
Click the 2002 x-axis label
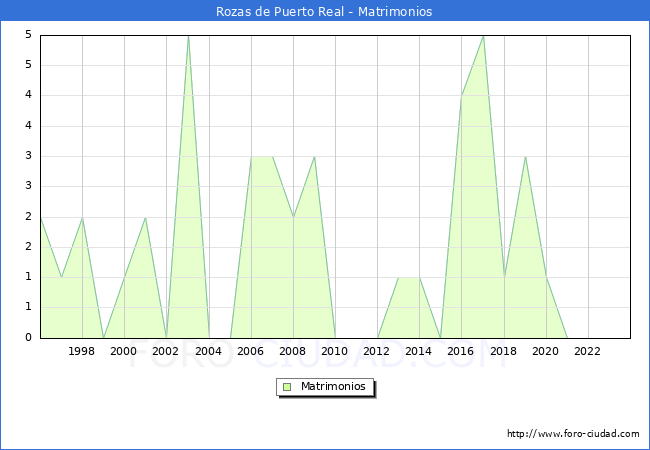pyautogui.click(x=165, y=351)
